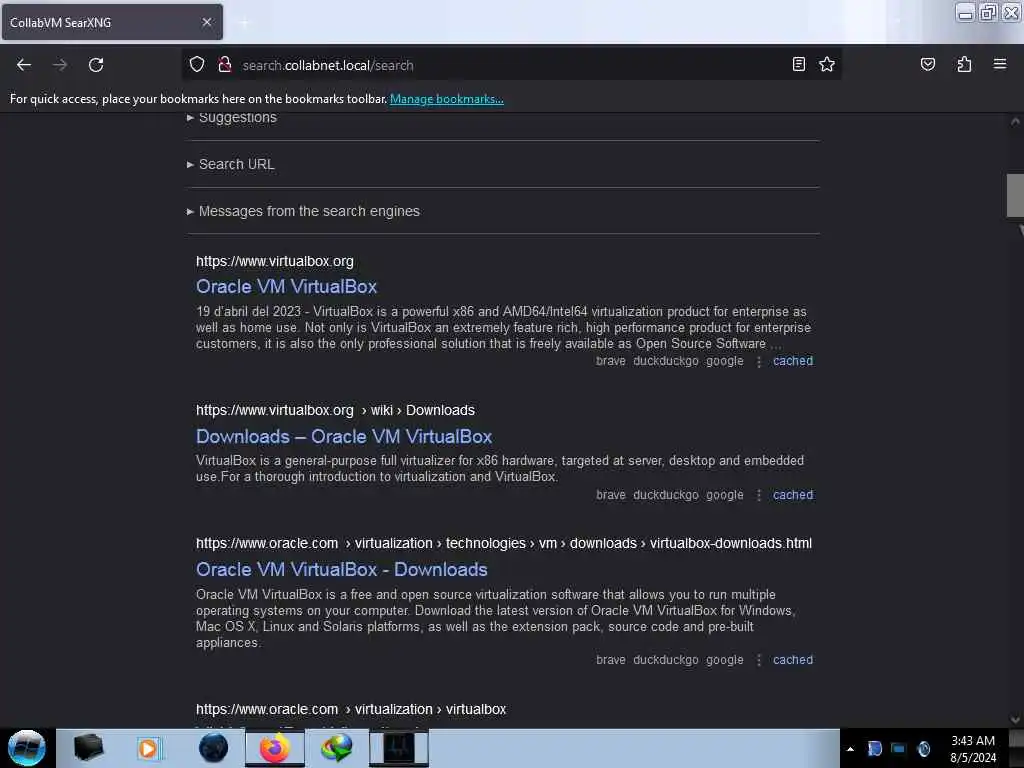Open cached copy of the wiki Downloads result
1024x768 pixels.
pyautogui.click(x=793, y=495)
